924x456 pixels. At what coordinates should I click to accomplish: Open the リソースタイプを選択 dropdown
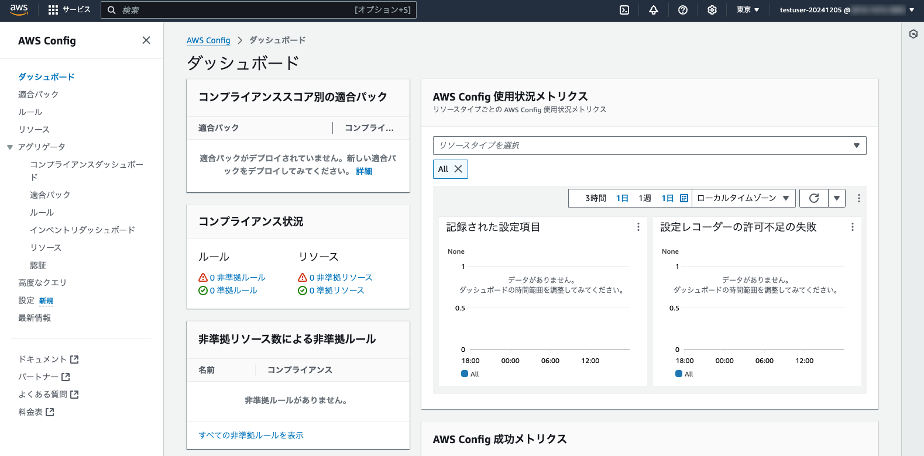(649, 146)
